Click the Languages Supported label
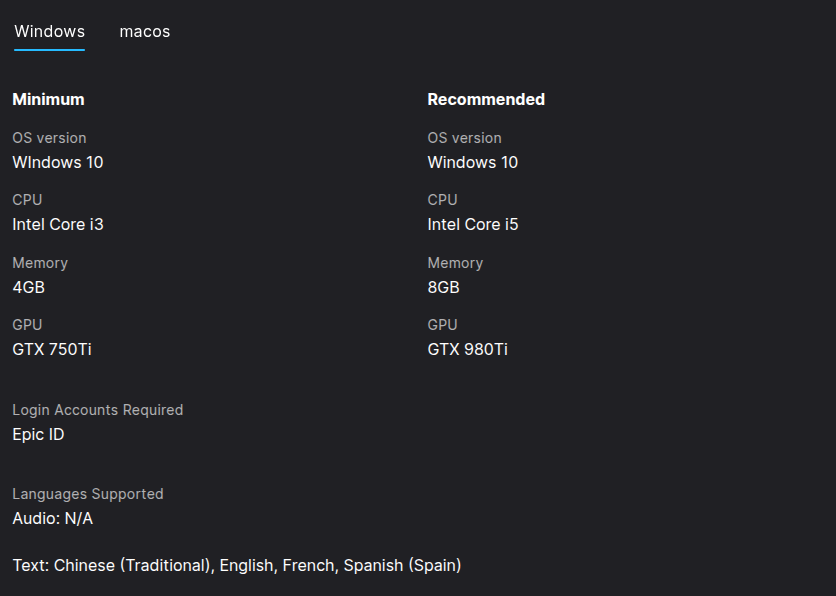 [x=88, y=494]
